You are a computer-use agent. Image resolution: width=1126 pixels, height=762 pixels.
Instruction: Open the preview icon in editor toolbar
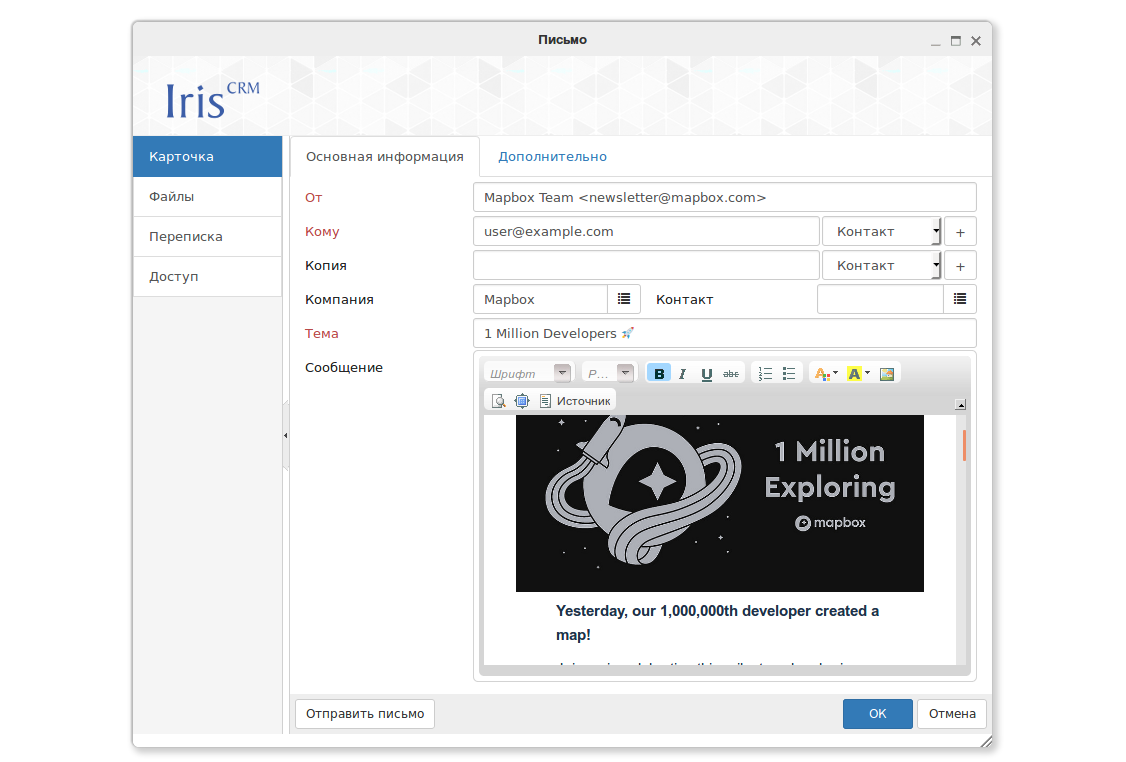pos(498,401)
